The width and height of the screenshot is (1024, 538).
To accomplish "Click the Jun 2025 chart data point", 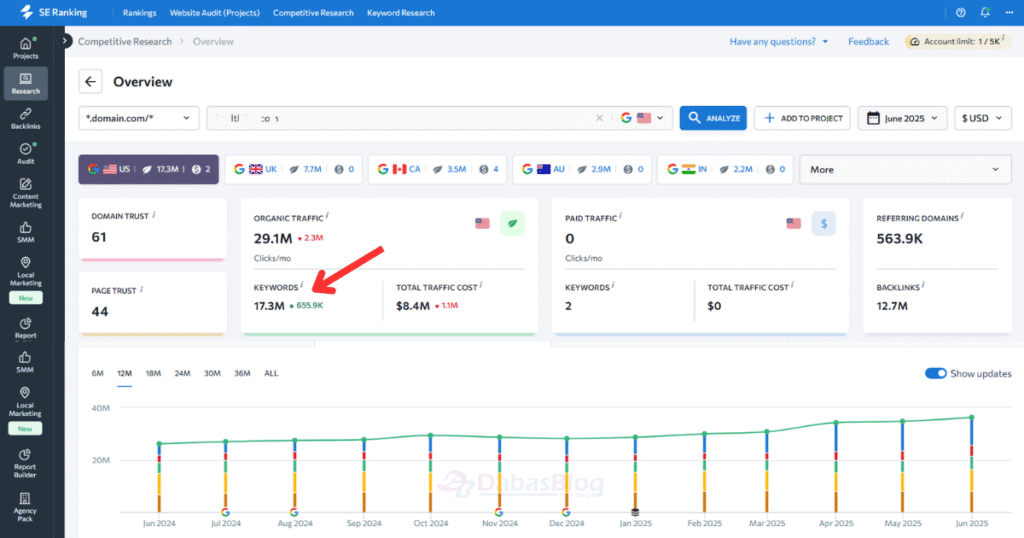I will [x=972, y=417].
